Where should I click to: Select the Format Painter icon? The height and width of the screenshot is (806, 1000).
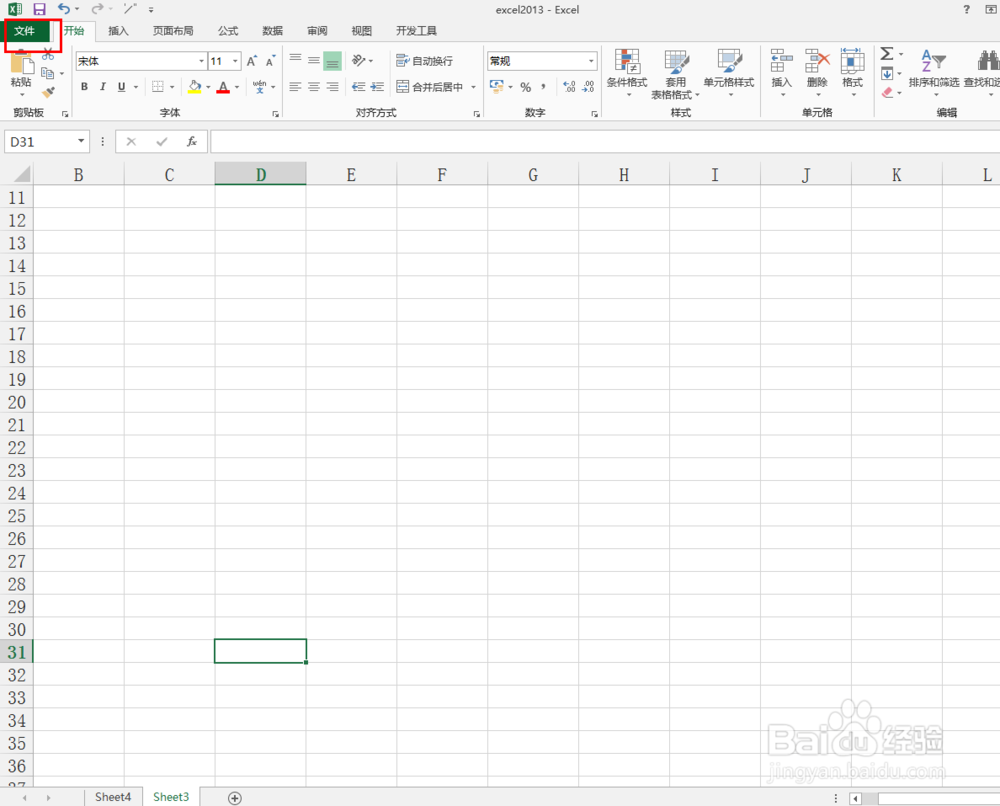tap(47, 93)
